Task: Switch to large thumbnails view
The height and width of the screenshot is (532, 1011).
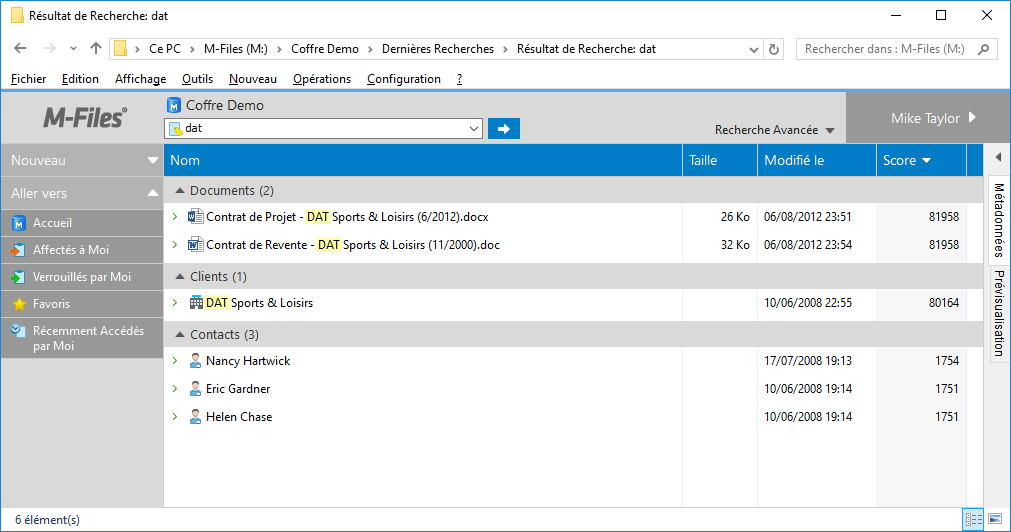Action: 995,519
